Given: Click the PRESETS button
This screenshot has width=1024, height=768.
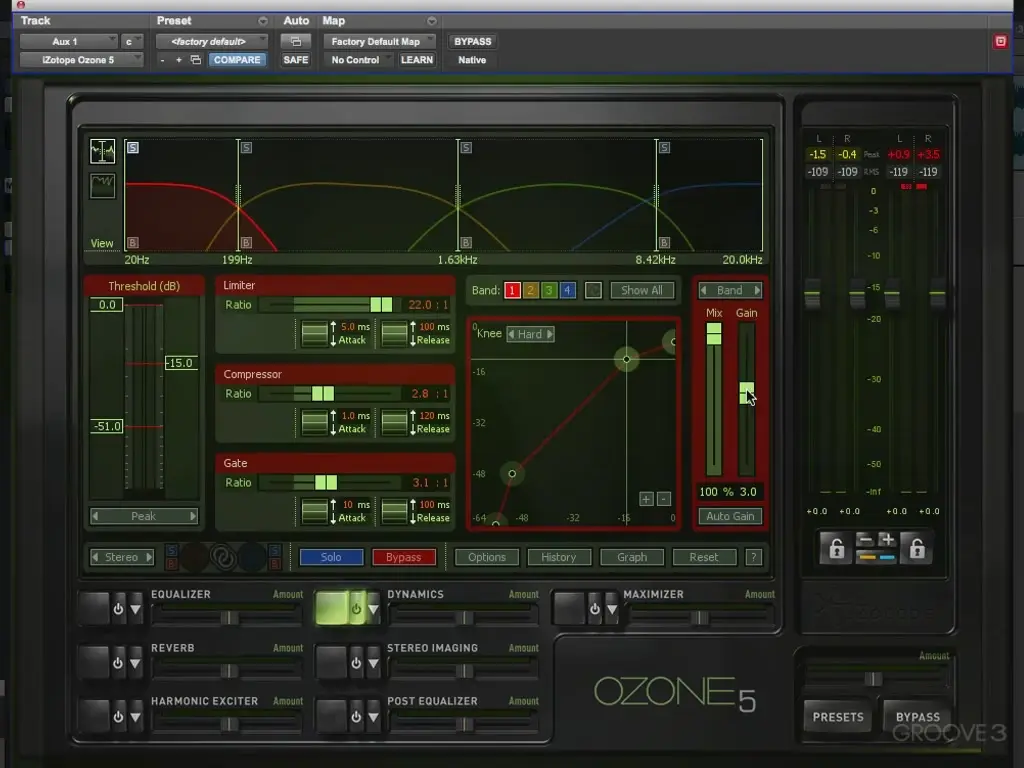Looking at the screenshot, I should pyautogui.click(x=838, y=717).
